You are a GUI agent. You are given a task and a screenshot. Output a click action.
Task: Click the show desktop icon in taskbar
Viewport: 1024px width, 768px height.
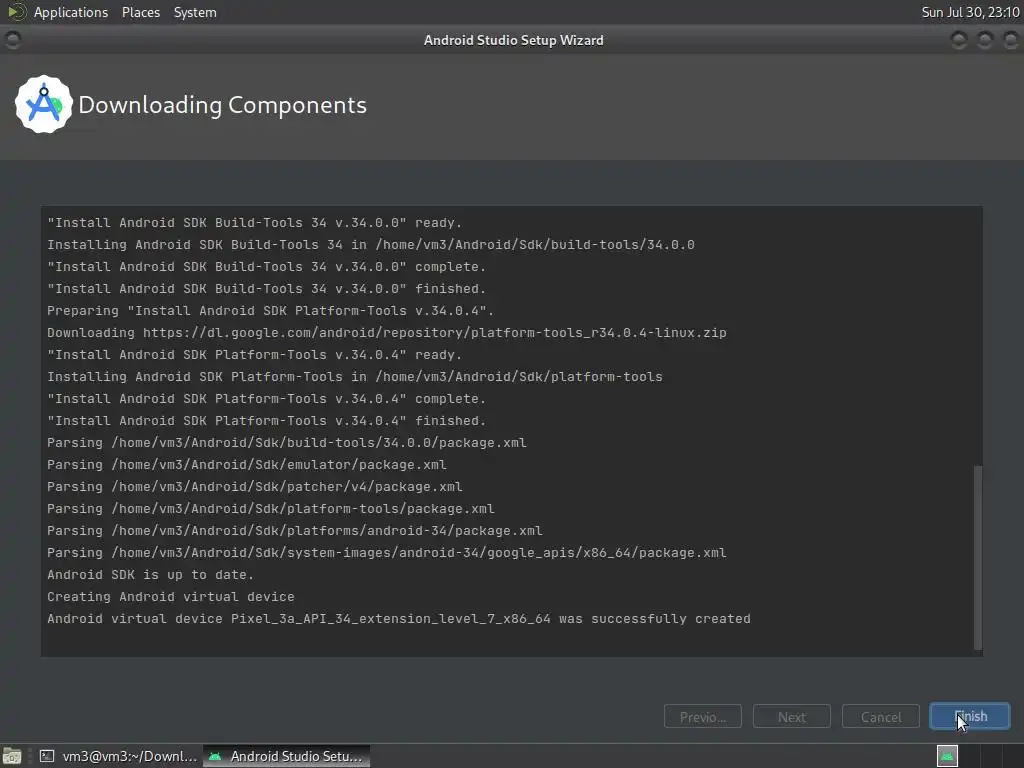click(x=12, y=756)
